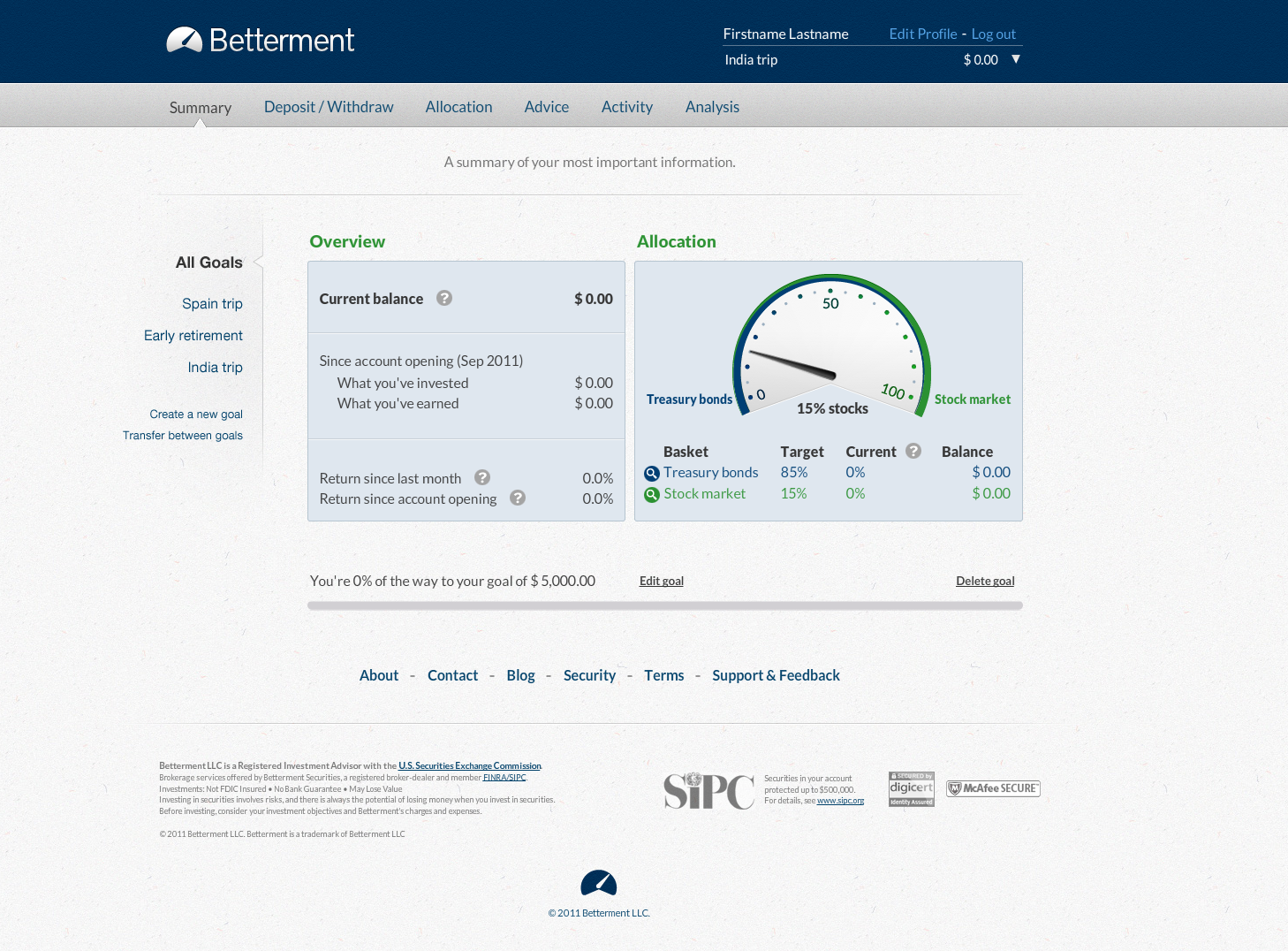Image resolution: width=1288 pixels, height=951 pixels.
Task: Click the www.sipc.org link
Action: [x=840, y=801]
